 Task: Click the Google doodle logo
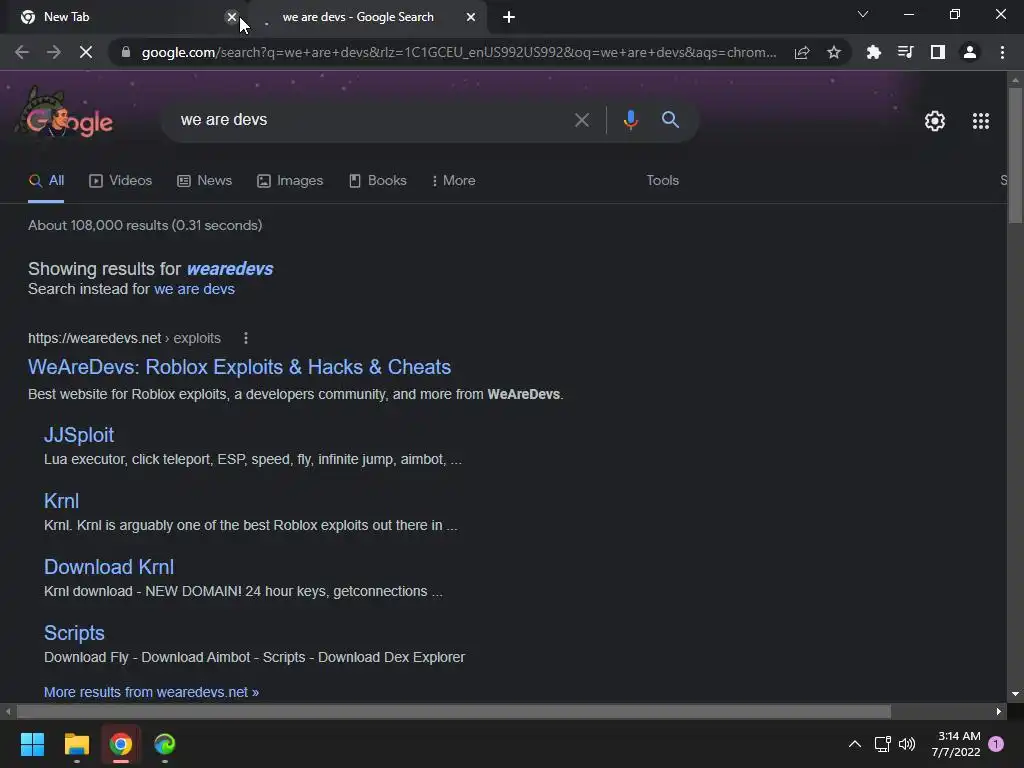[x=65, y=116]
